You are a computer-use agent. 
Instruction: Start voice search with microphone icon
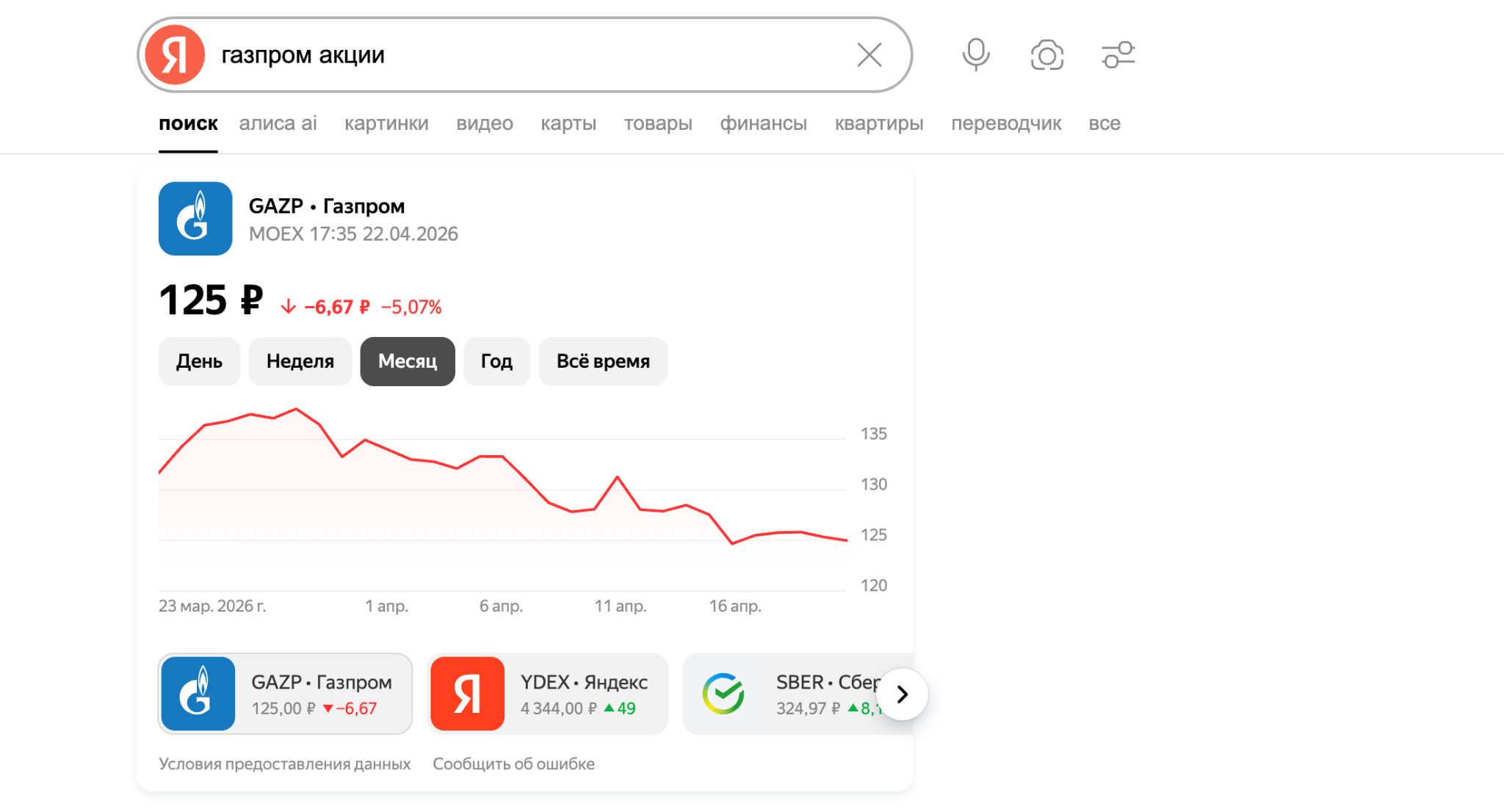point(976,55)
